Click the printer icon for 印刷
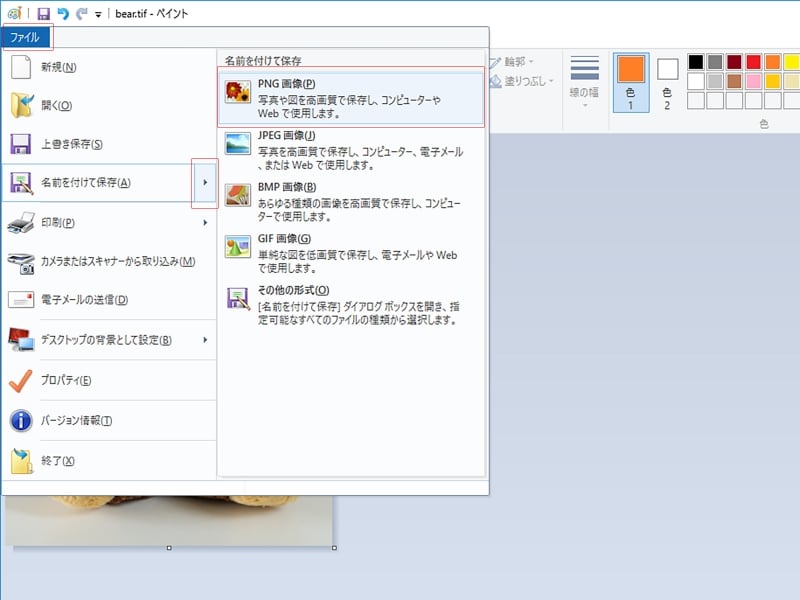The height and width of the screenshot is (600, 800). click(x=21, y=222)
